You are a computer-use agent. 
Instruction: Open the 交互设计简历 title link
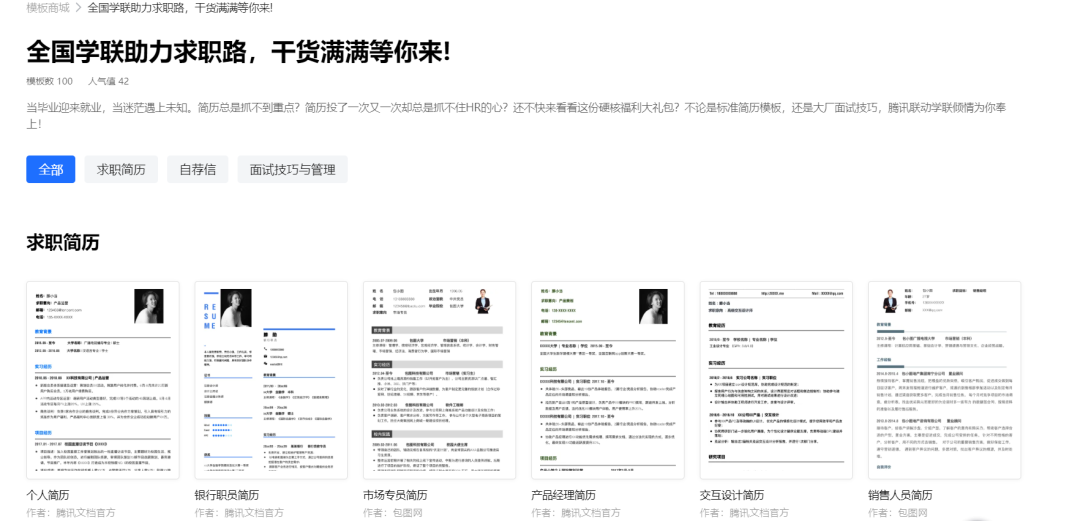point(732,495)
